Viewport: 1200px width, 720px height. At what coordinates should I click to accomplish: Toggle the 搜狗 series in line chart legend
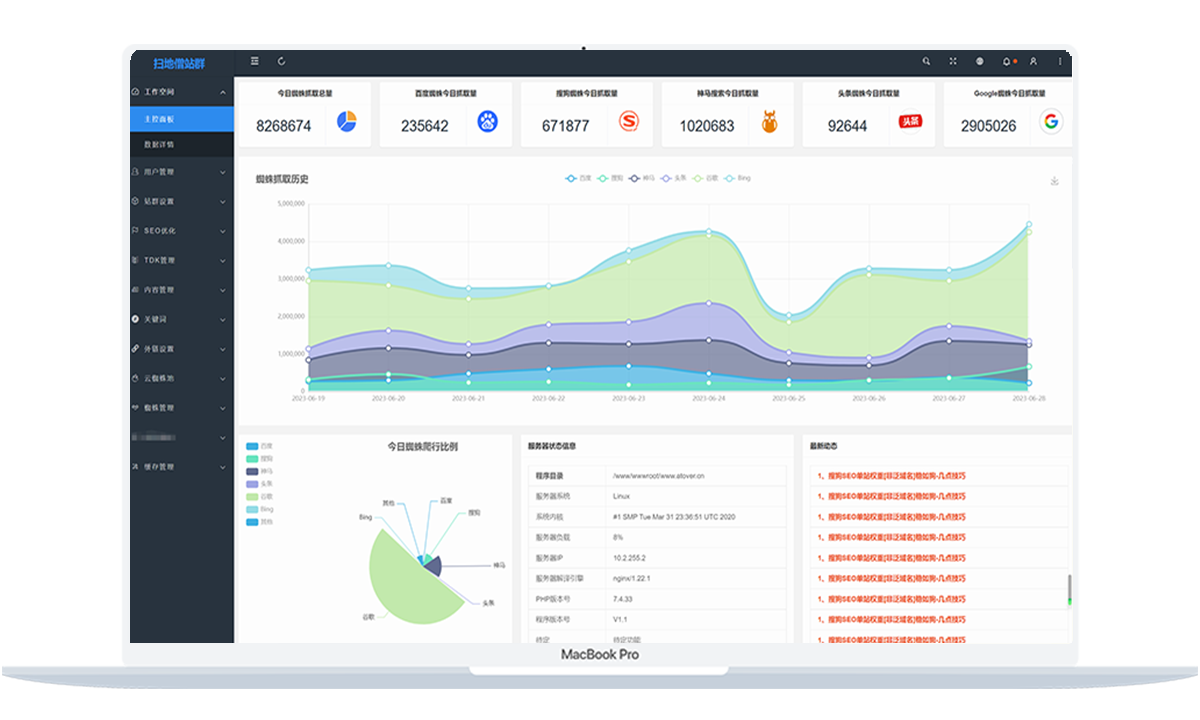611,178
